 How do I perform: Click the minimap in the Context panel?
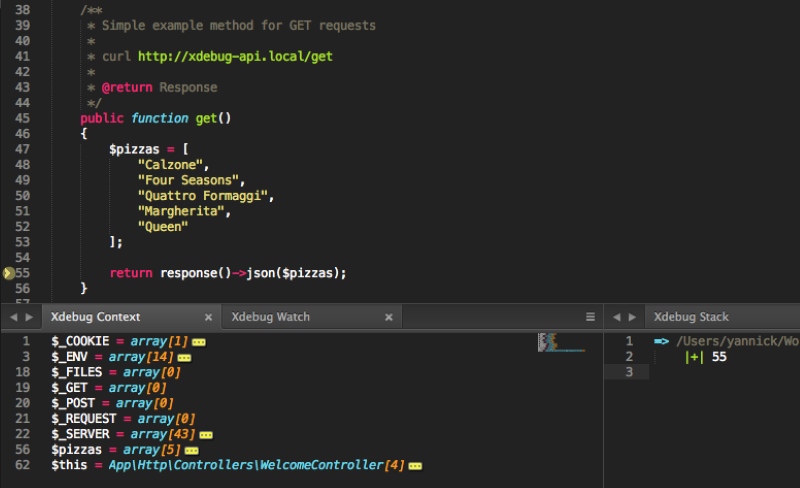(x=560, y=343)
